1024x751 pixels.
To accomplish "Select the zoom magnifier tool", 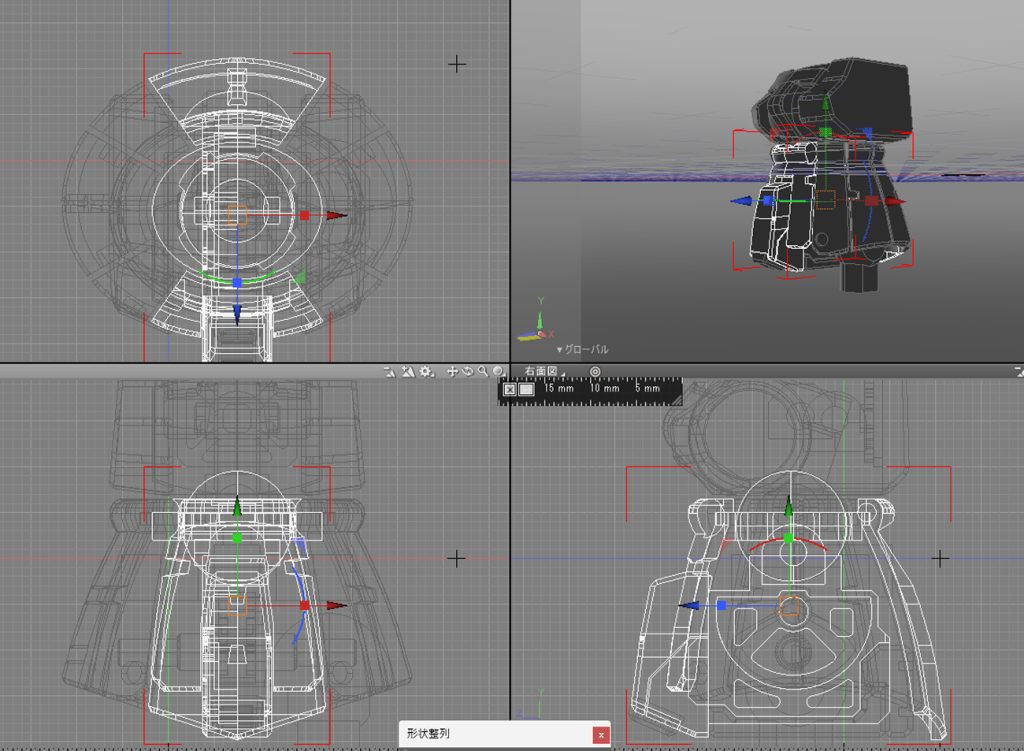I will [483, 372].
